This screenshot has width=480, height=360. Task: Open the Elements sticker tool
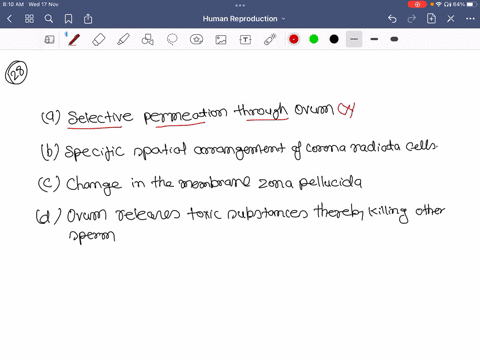click(x=196, y=40)
